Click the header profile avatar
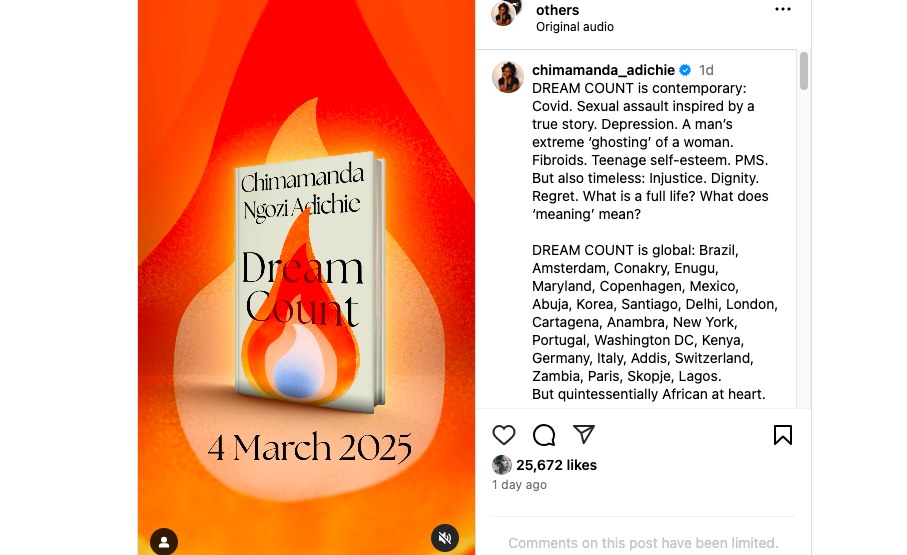The image size is (907, 555). 504,13
